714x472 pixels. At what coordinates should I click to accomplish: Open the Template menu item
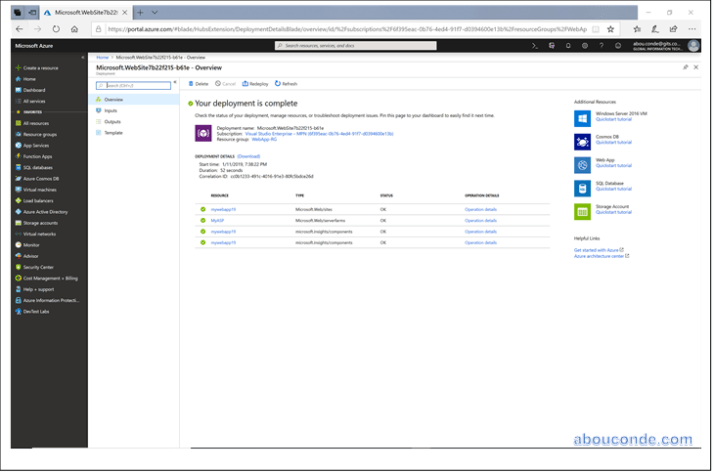pos(113,132)
